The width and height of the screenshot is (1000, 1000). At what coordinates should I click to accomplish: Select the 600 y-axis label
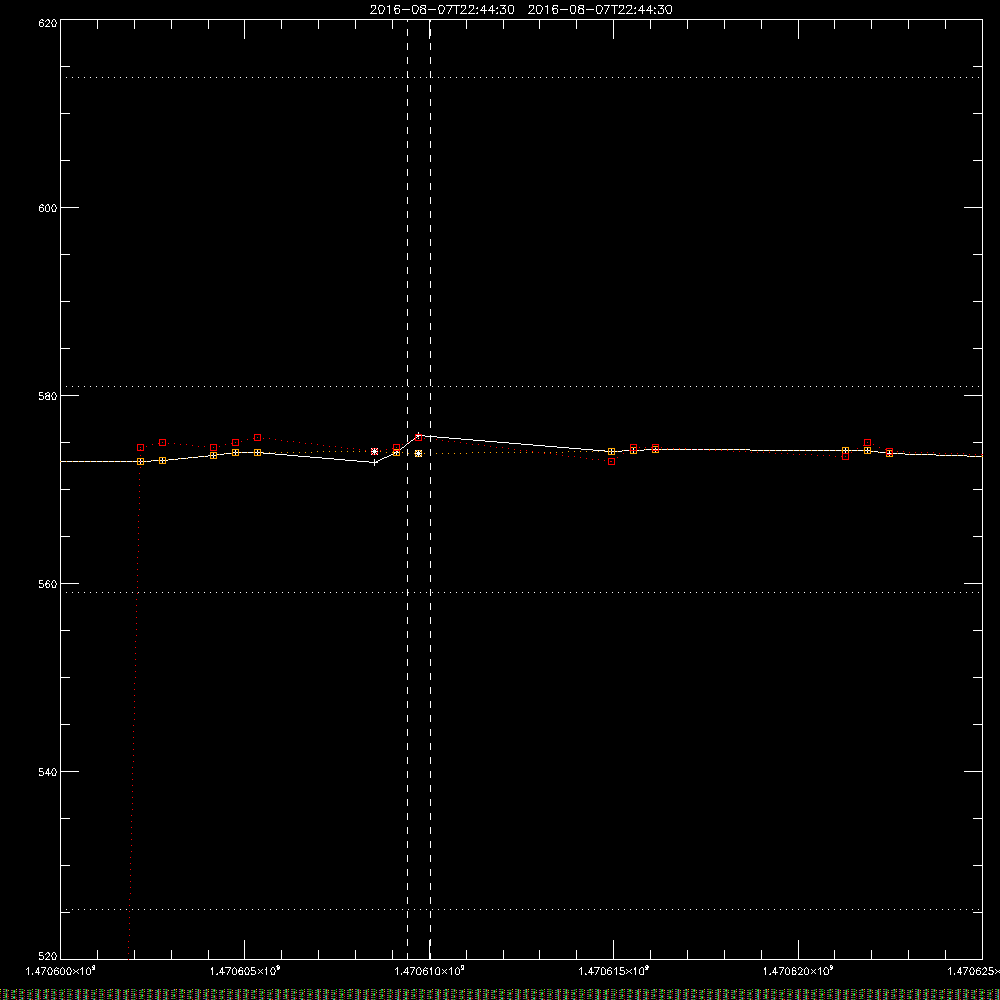(x=48, y=208)
